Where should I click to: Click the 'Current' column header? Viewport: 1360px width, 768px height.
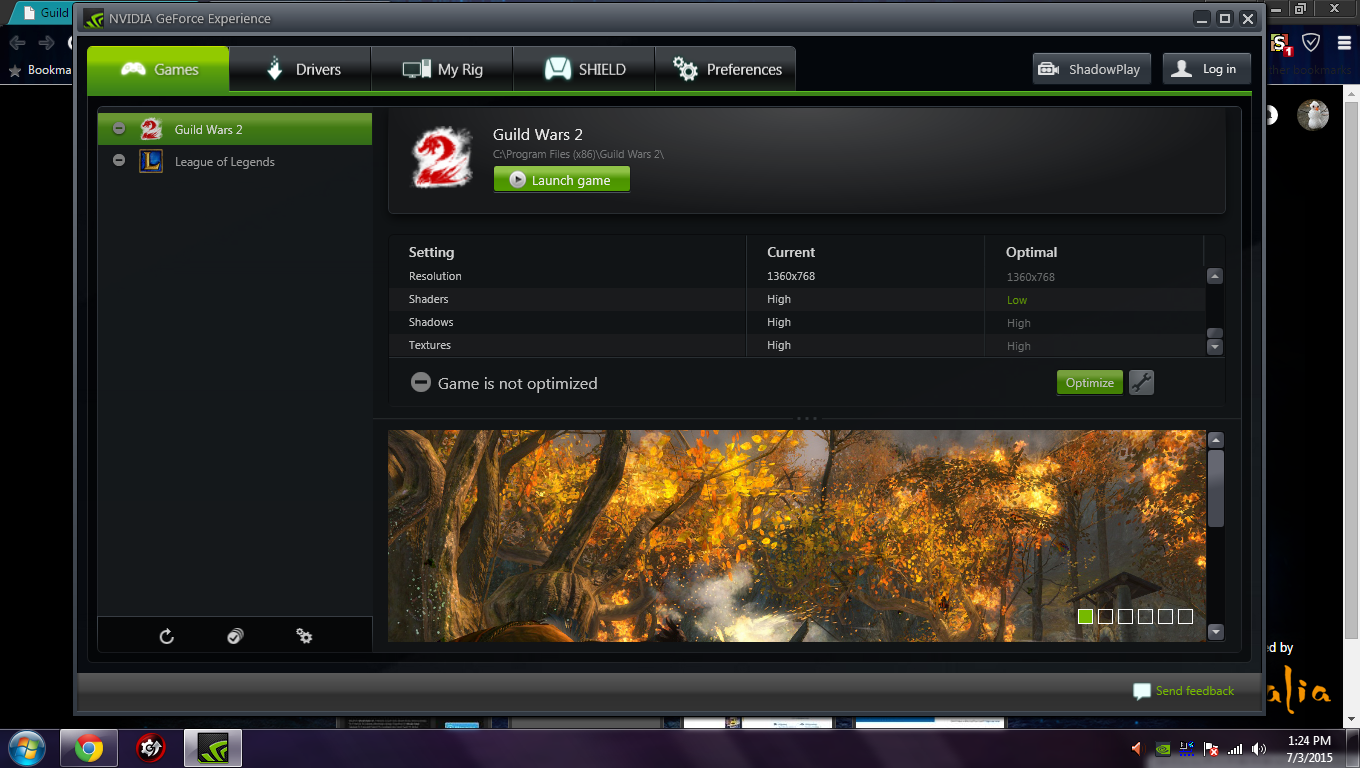791,252
